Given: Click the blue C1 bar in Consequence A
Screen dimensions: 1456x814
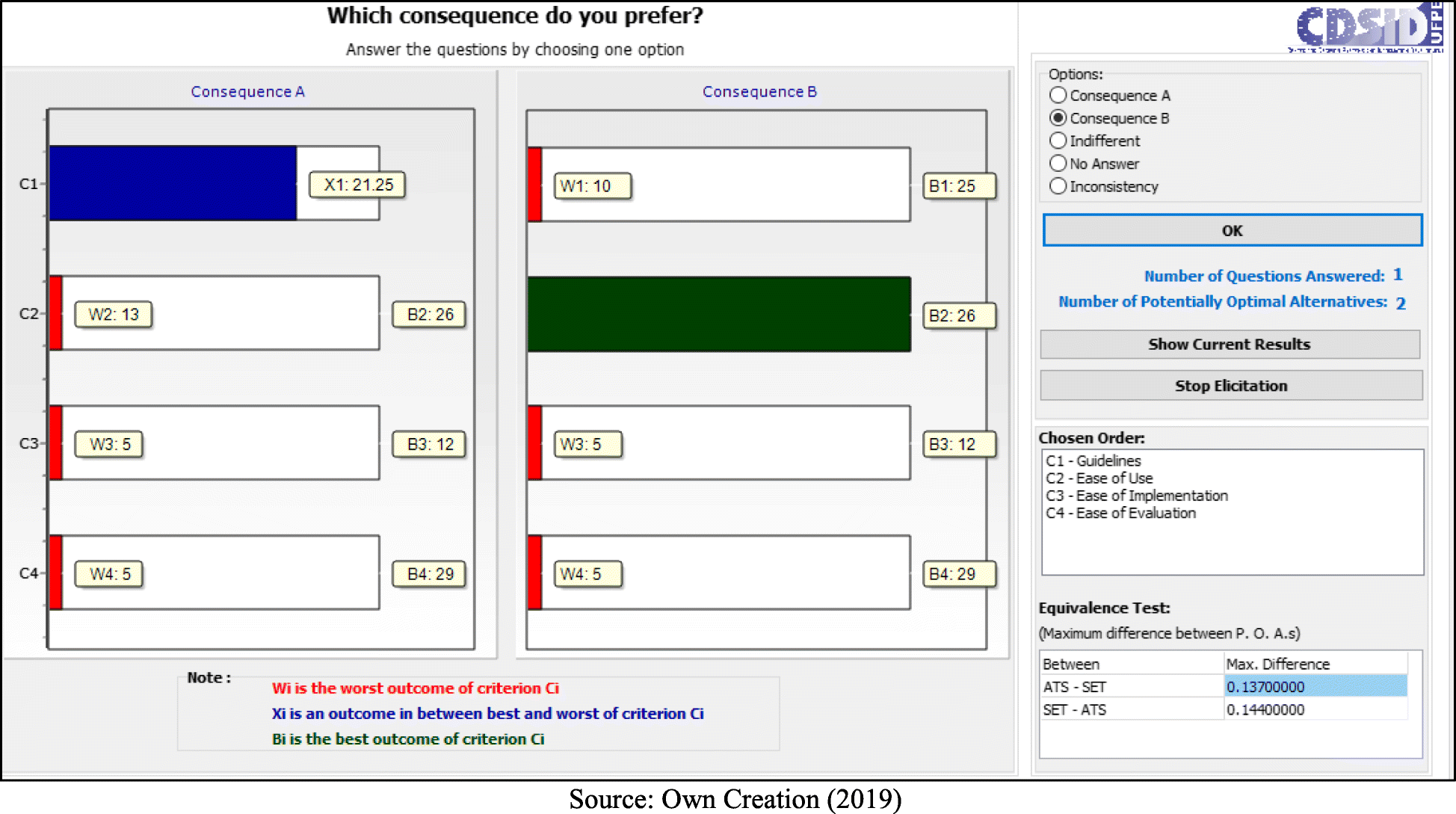Looking at the screenshot, I should coord(173,183).
